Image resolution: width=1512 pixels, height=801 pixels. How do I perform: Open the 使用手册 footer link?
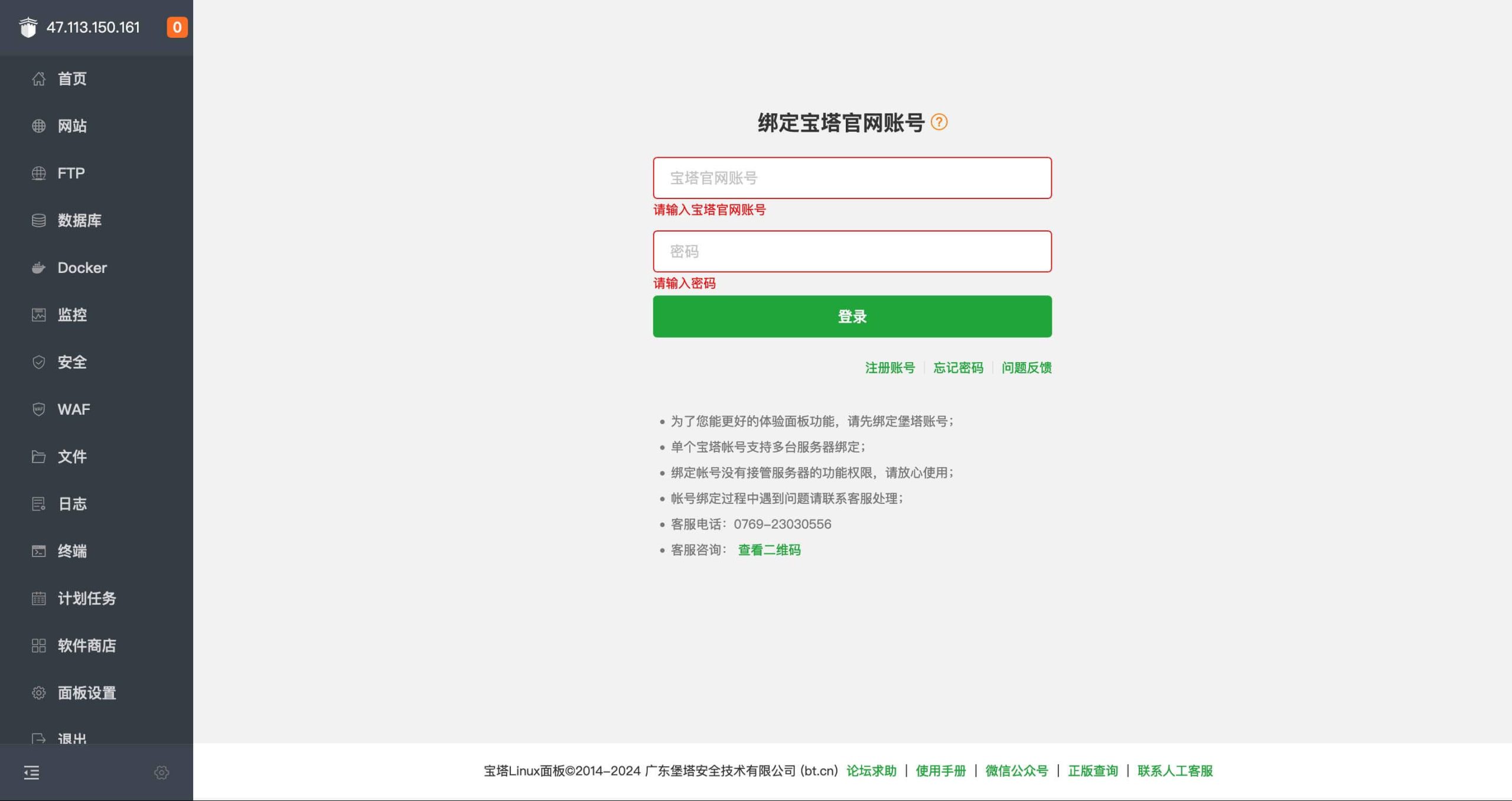tap(940, 771)
